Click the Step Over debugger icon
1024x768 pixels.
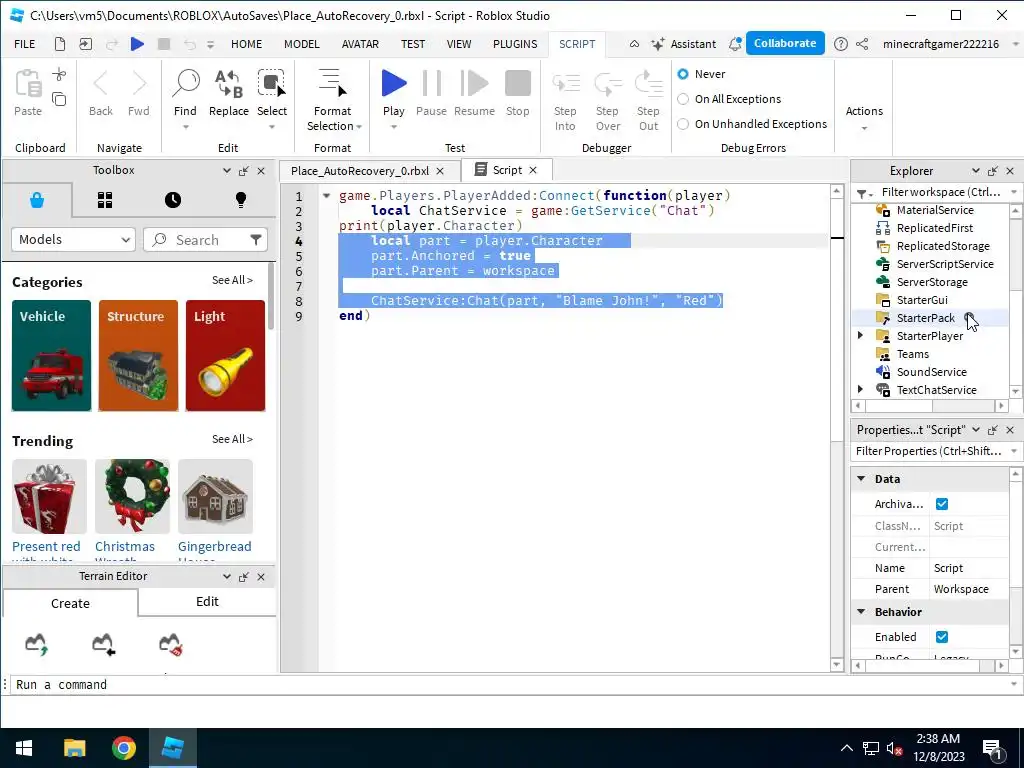point(607,84)
